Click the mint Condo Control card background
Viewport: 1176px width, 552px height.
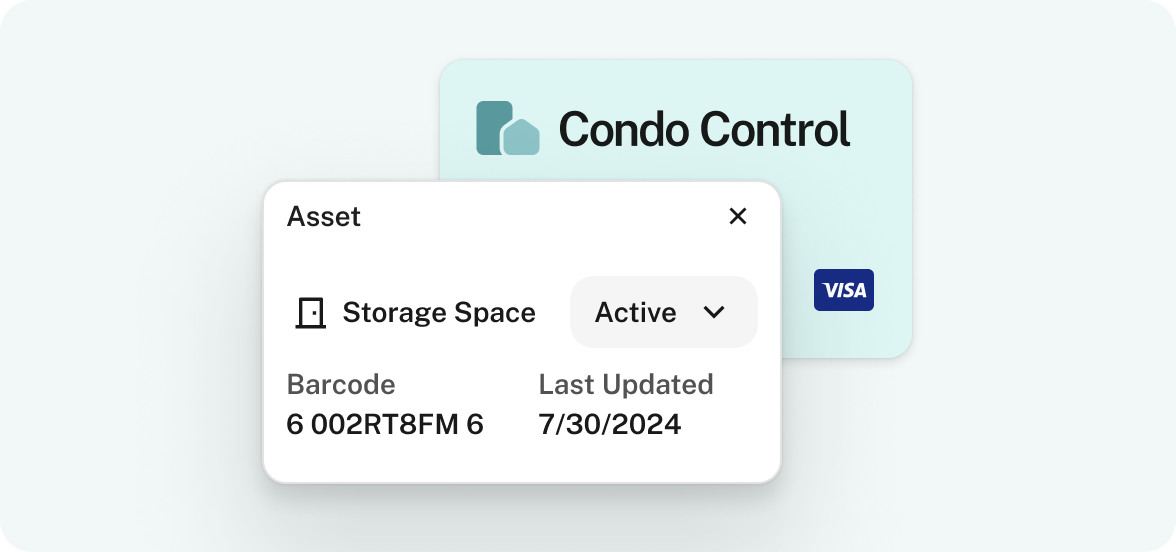[848, 210]
